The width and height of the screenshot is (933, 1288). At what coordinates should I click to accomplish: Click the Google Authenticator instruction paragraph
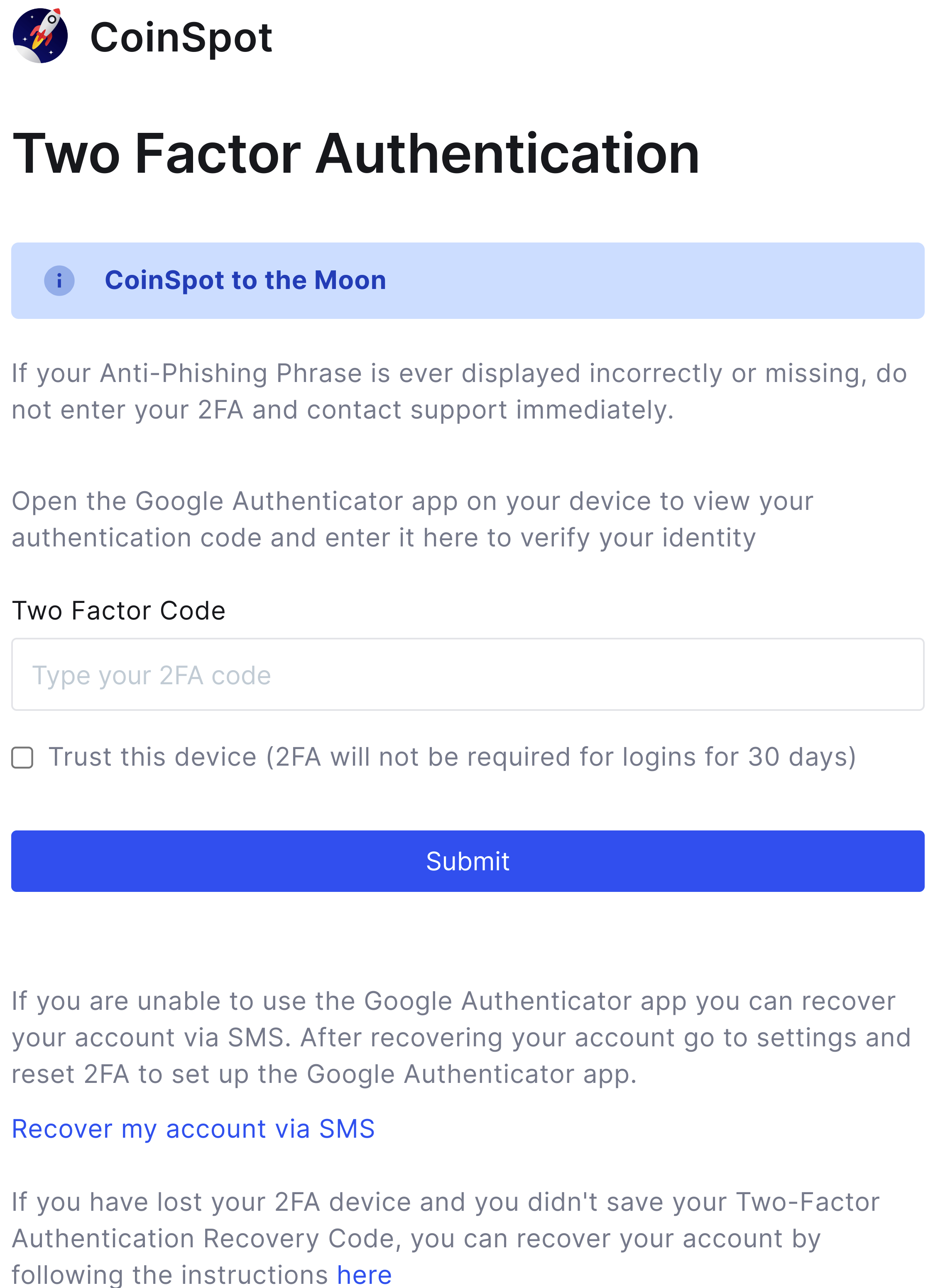[412, 519]
